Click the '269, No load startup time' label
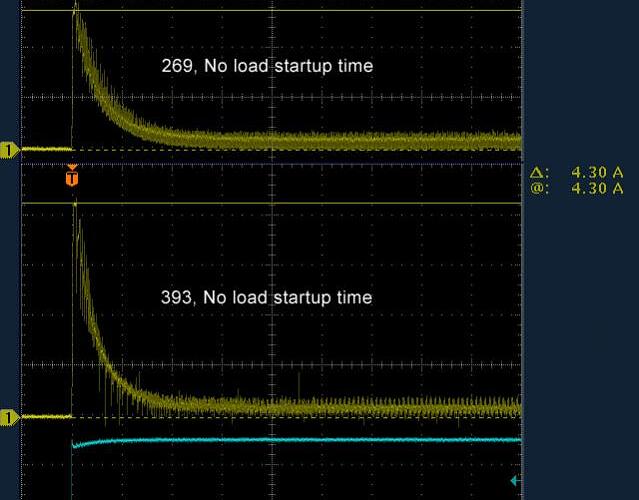 [267, 66]
